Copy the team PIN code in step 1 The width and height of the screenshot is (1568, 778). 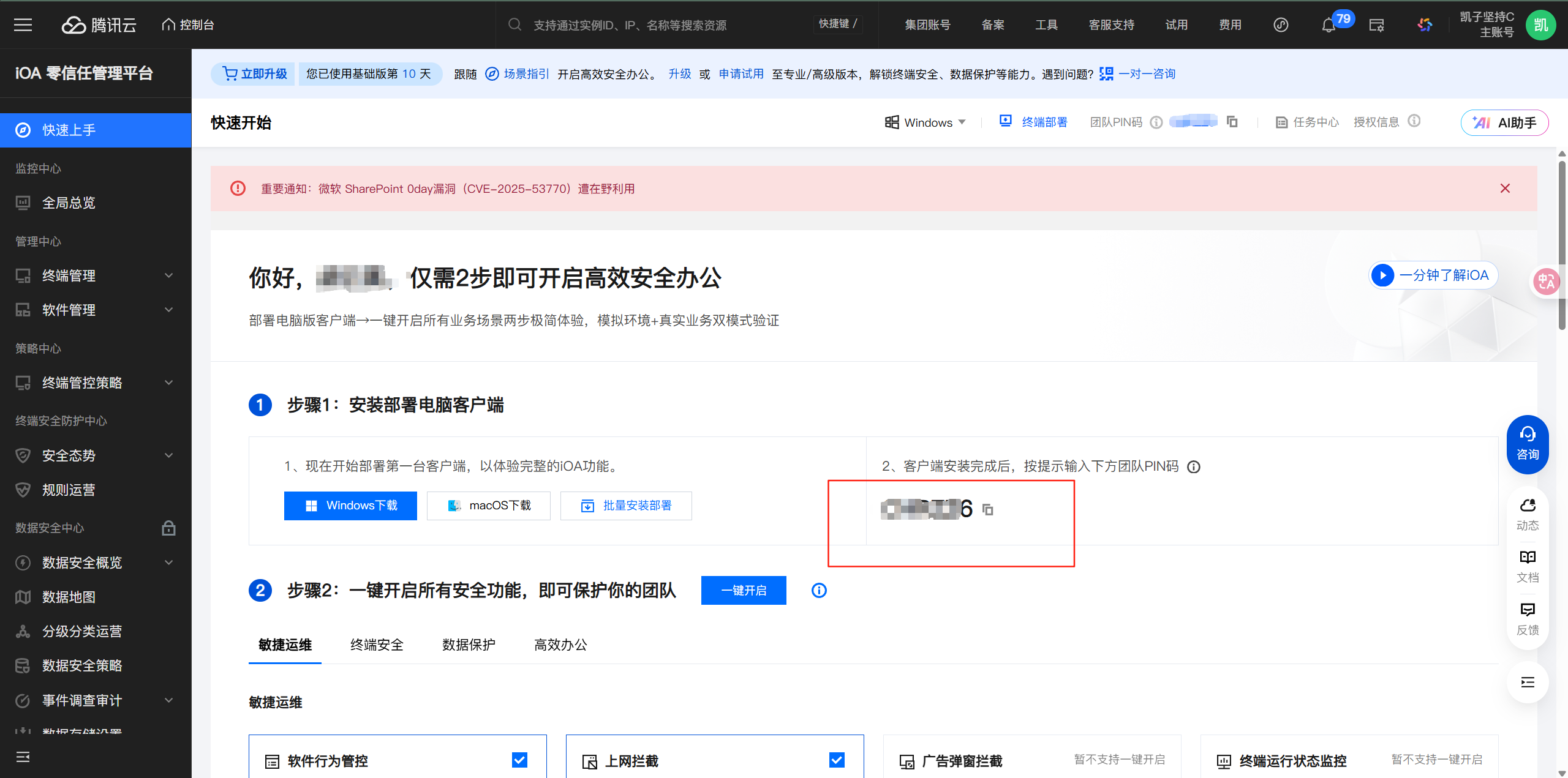987,509
